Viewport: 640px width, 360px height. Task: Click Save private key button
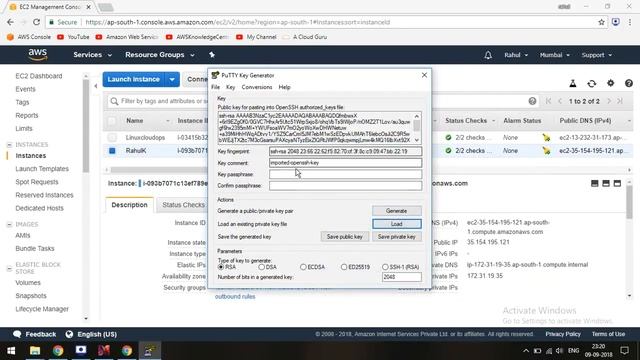pos(396,237)
